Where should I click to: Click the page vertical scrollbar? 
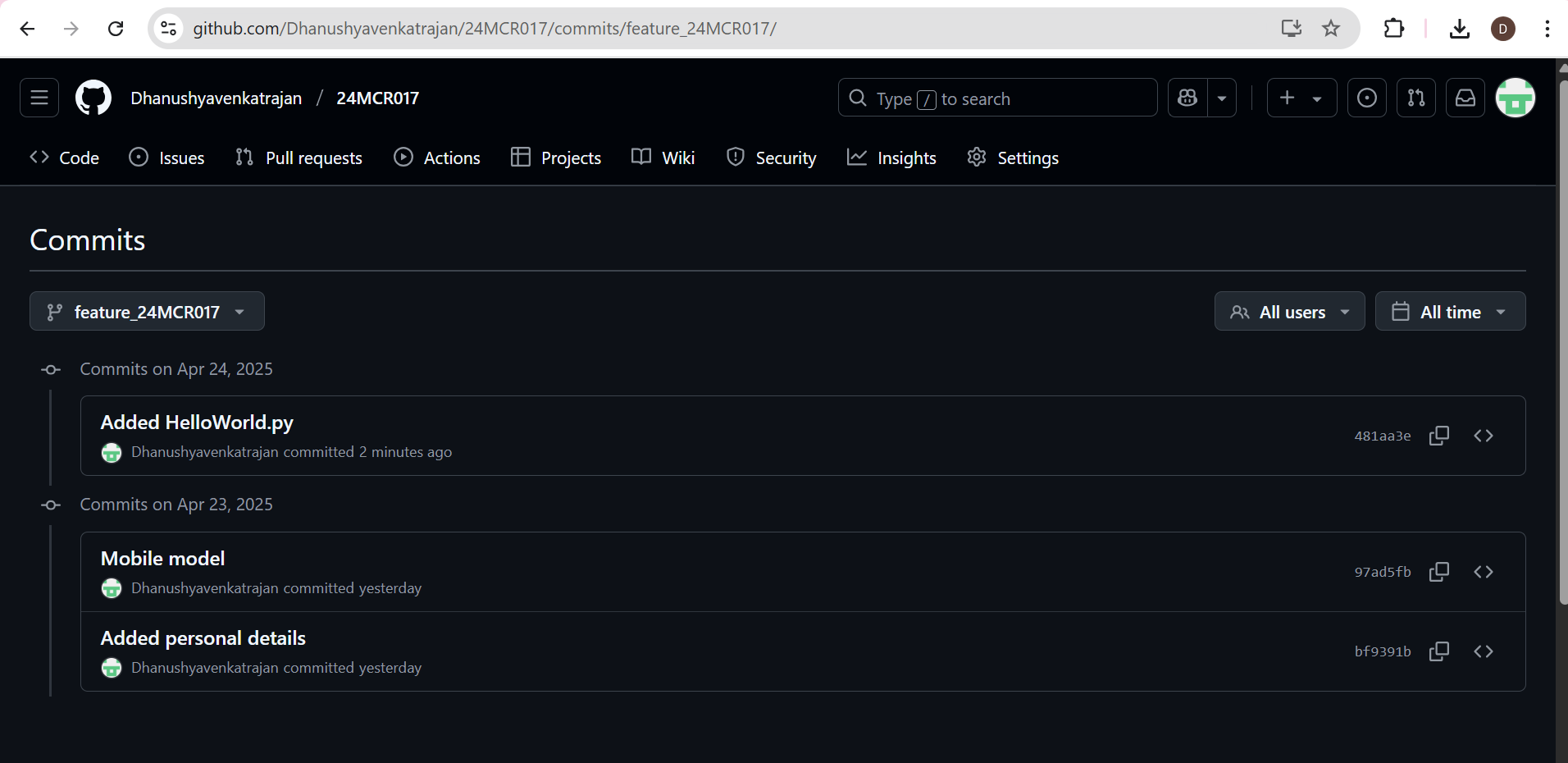pyautogui.click(x=1563, y=342)
